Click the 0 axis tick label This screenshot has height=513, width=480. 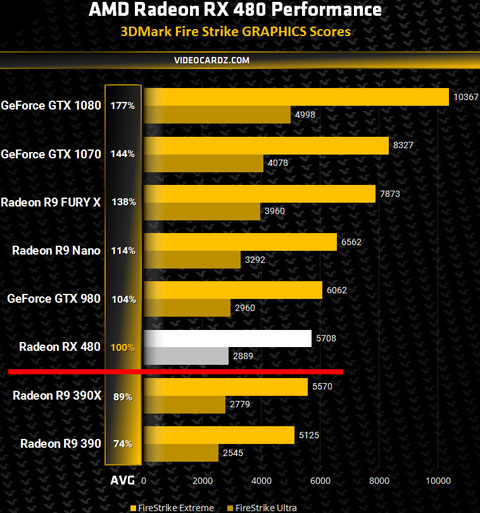pos(144,481)
